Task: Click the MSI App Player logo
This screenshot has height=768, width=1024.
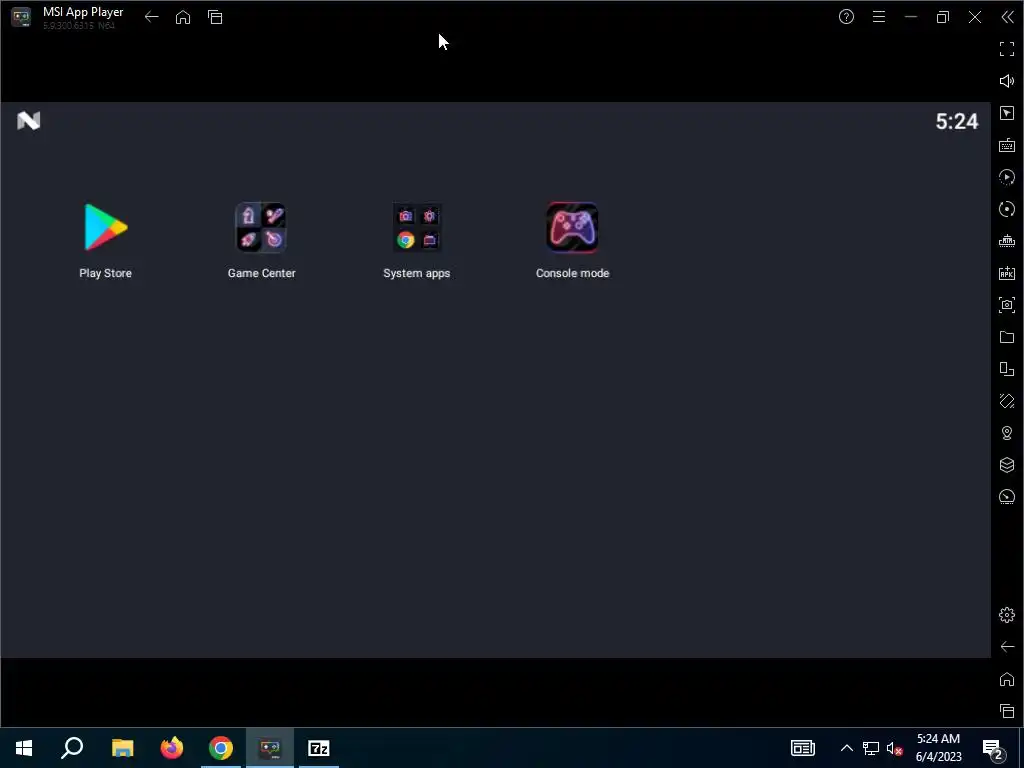Action: 21,17
